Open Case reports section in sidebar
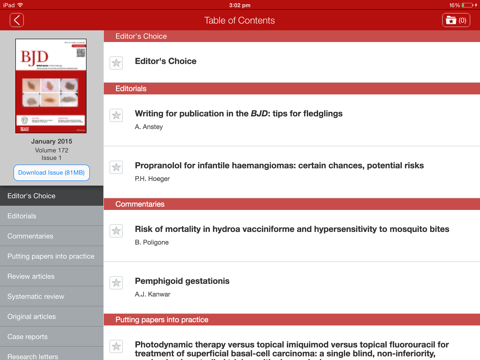This screenshot has height=360, width=480. point(52,337)
